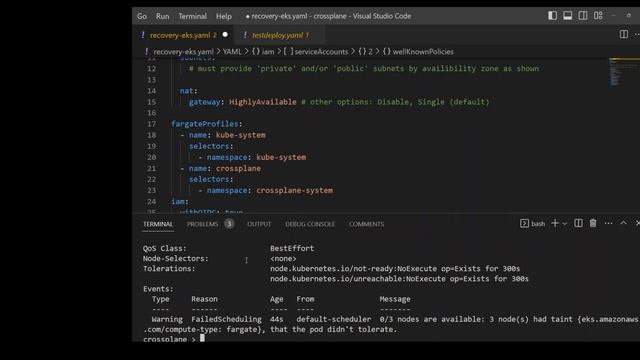
Task: Open the Terminal menu
Action: point(193,16)
